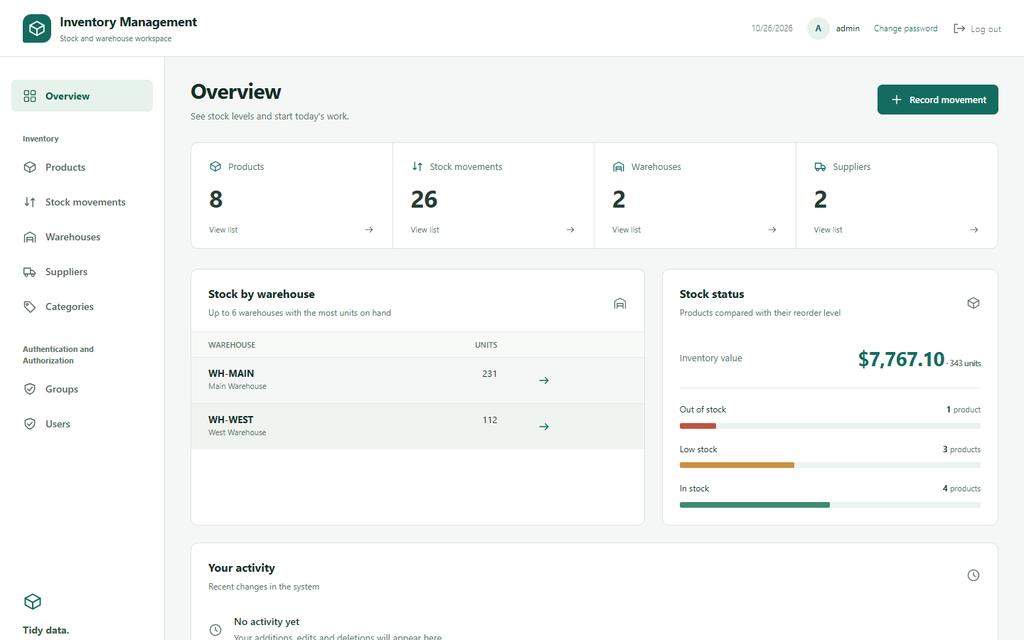The height and width of the screenshot is (640, 1024).
Task: Click the Products box icon in sidebar
Action: point(30,167)
